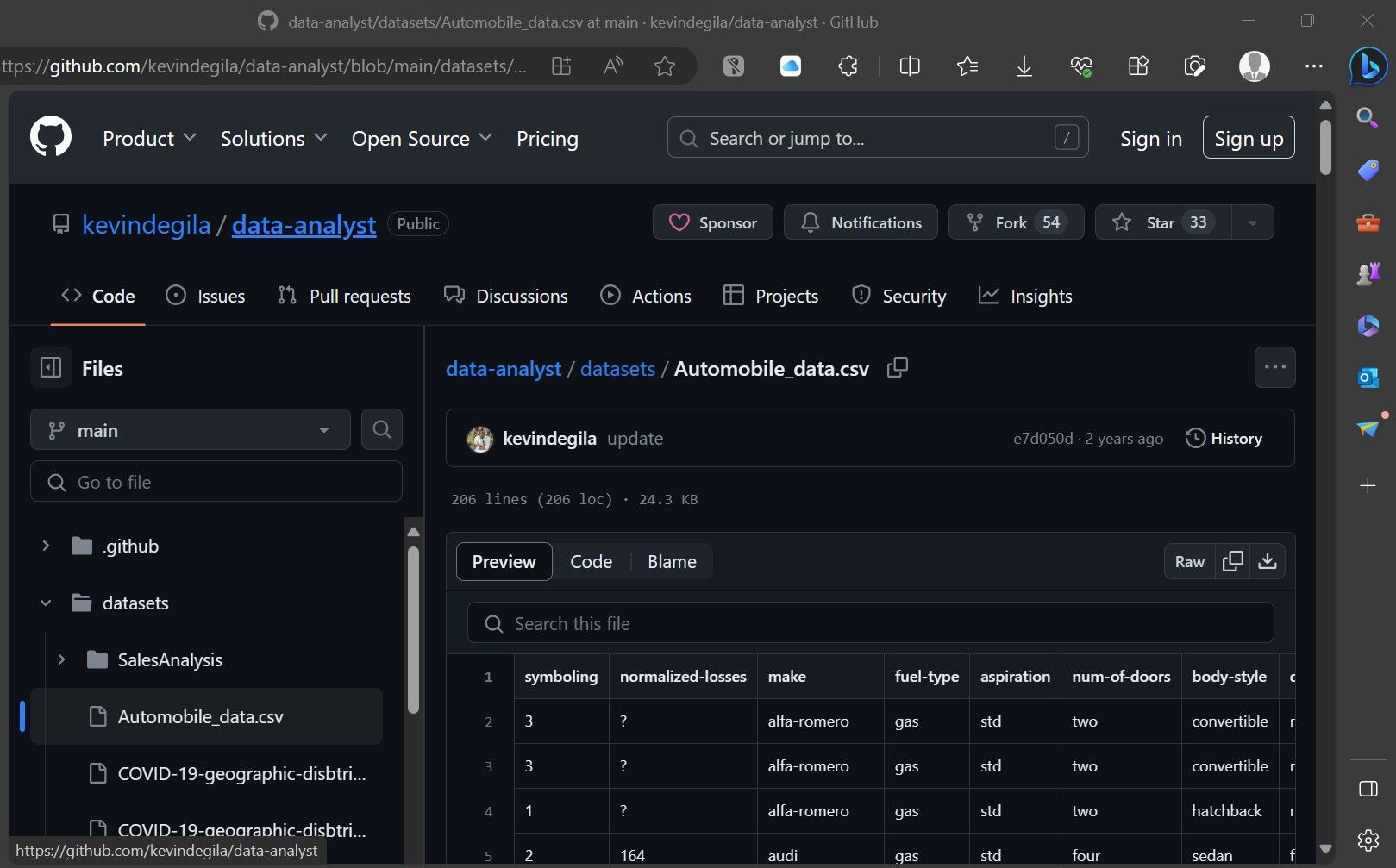Click the Edge sidebar search icon
The height and width of the screenshot is (868, 1396).
point(1368,118)
